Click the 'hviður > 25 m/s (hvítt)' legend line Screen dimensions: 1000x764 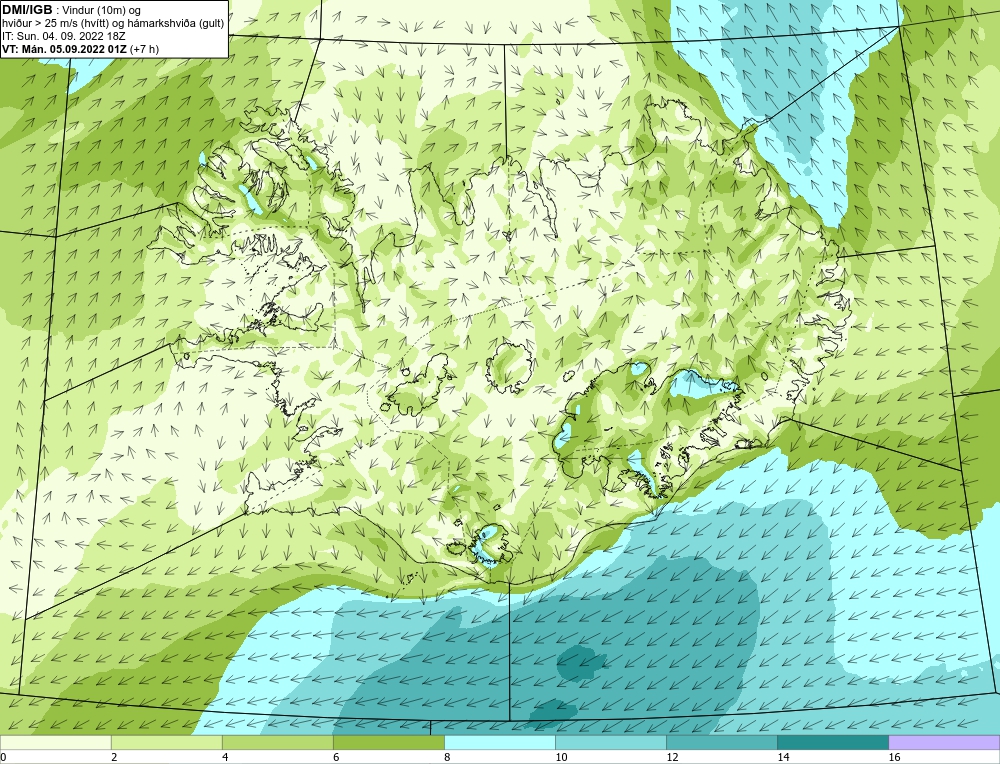(57, 23)
